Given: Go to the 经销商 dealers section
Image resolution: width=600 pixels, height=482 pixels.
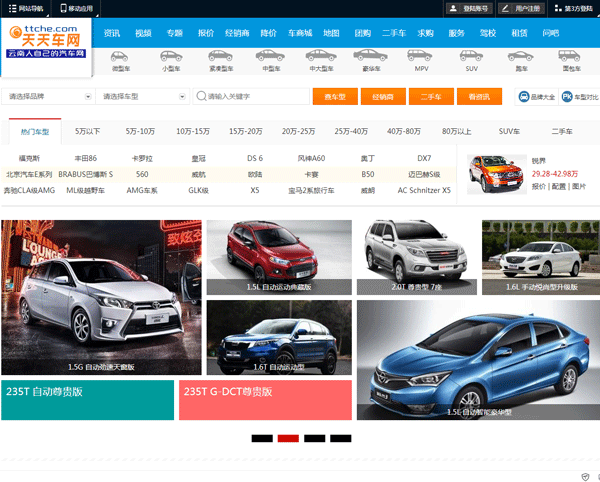Looking at the screenshot, I should pos(237,33).
